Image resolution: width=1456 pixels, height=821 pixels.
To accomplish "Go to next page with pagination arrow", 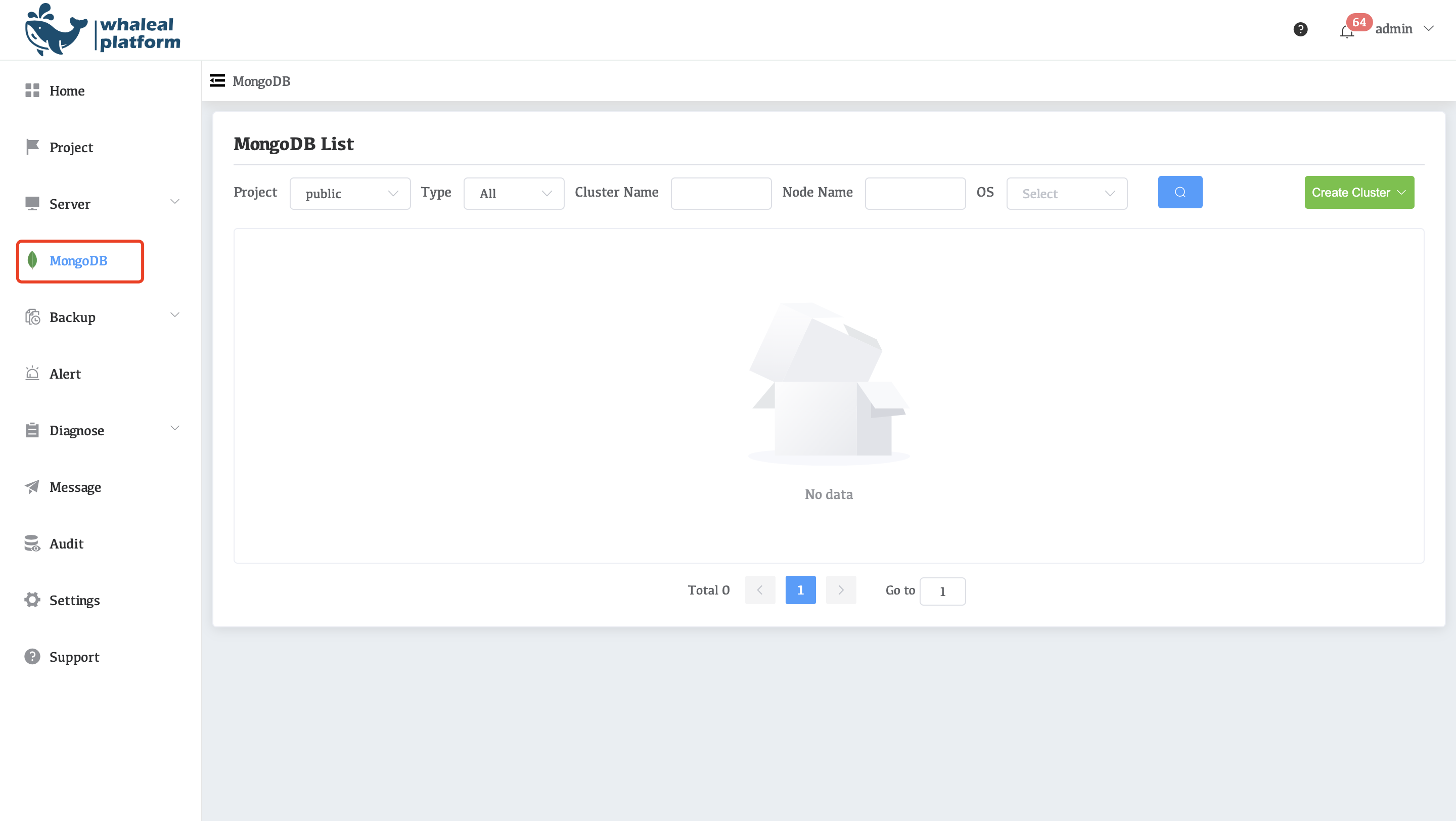I will 841,589.
